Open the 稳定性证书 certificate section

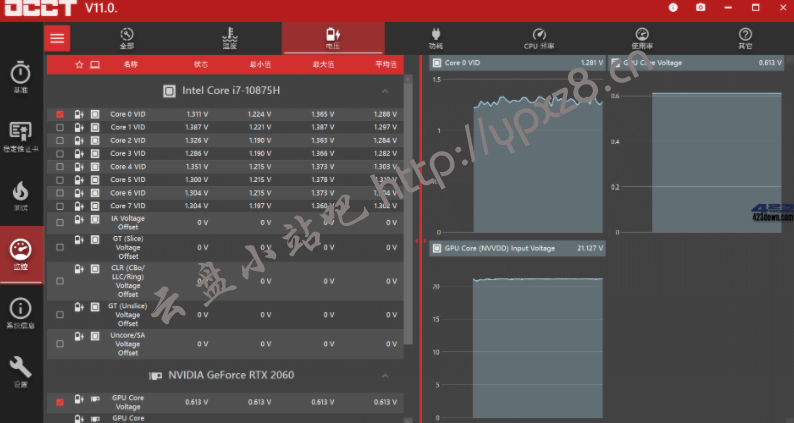point(21,137)
